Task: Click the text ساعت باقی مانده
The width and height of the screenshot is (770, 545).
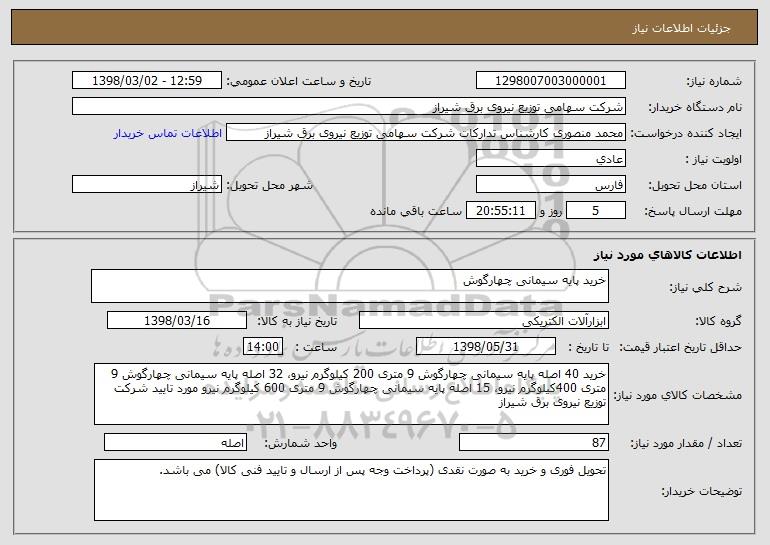Action: pyautogui.click(x=416, y=212)
